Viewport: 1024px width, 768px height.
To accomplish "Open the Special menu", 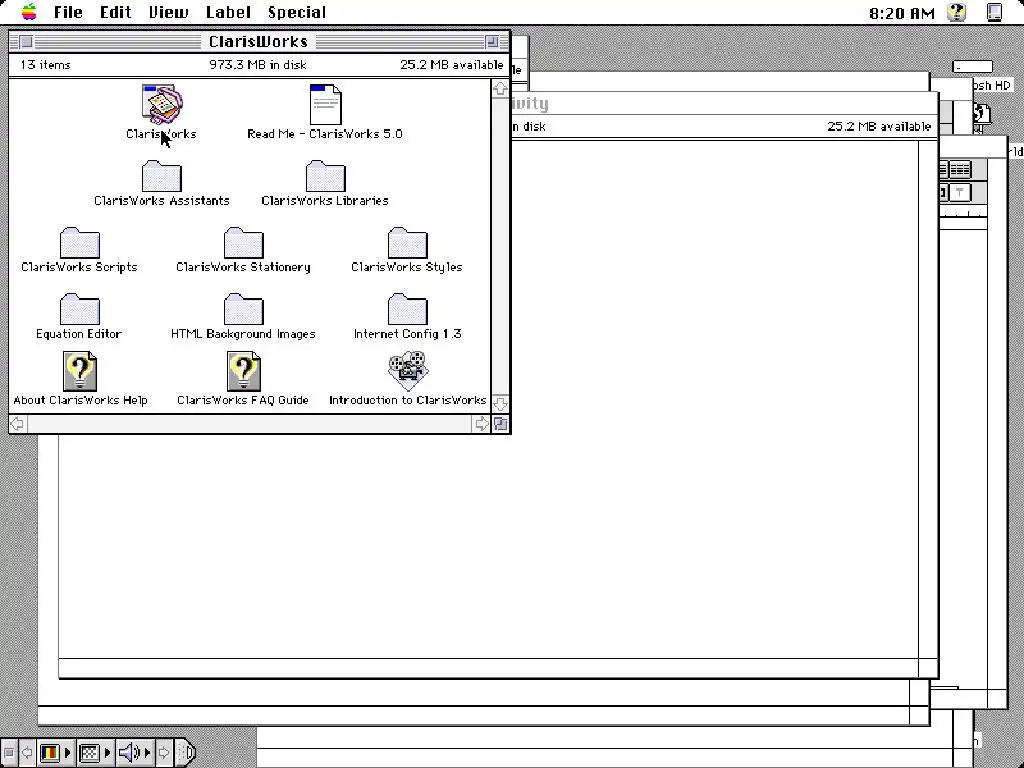I will coord(296,12).
